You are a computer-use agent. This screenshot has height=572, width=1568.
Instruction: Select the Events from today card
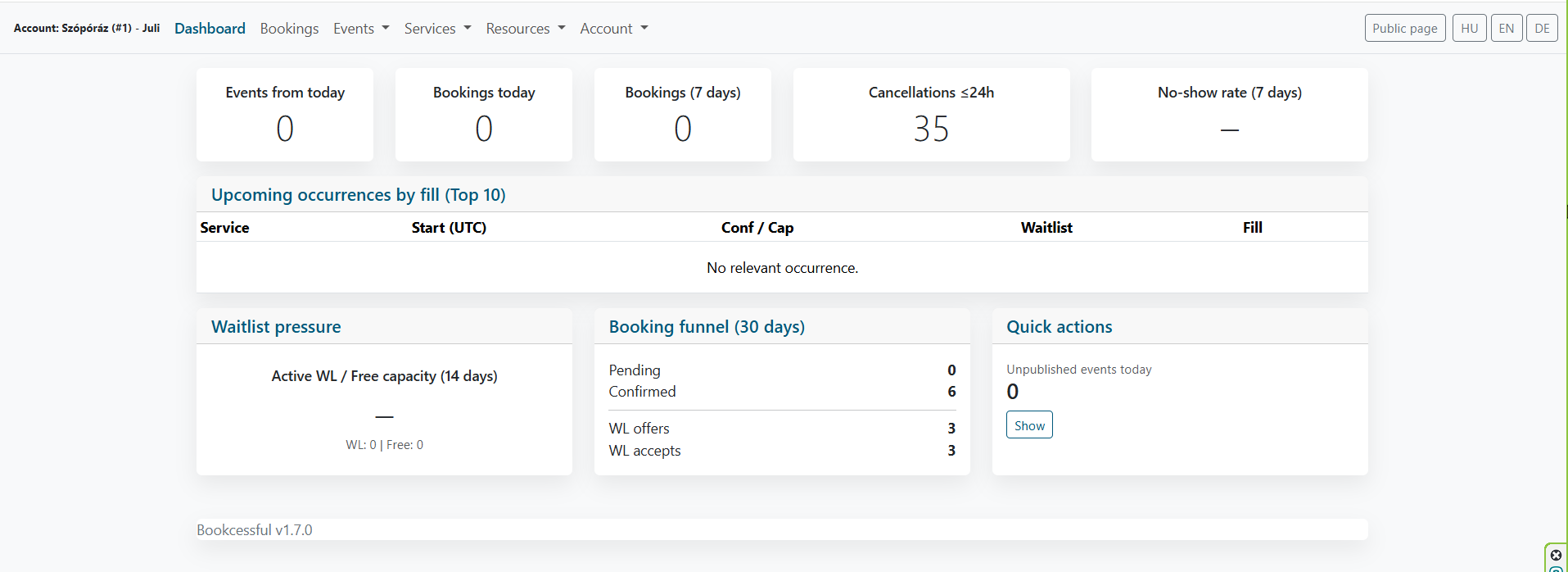[285, 115]
